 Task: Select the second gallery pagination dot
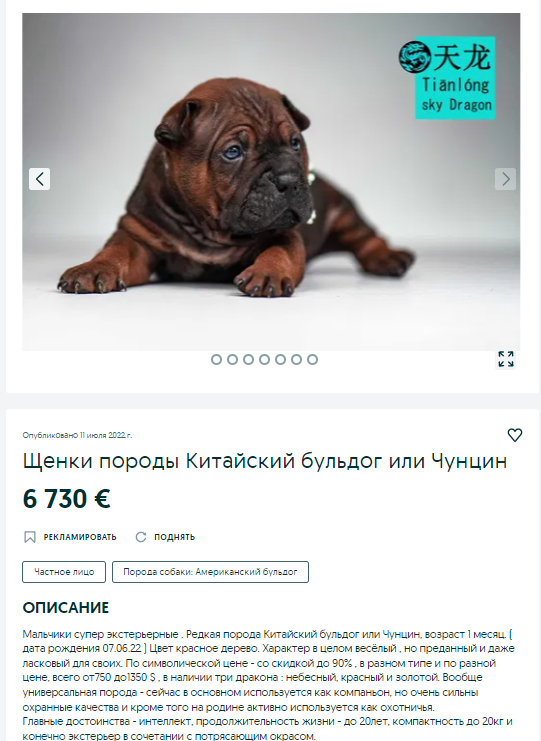point(232,360)
